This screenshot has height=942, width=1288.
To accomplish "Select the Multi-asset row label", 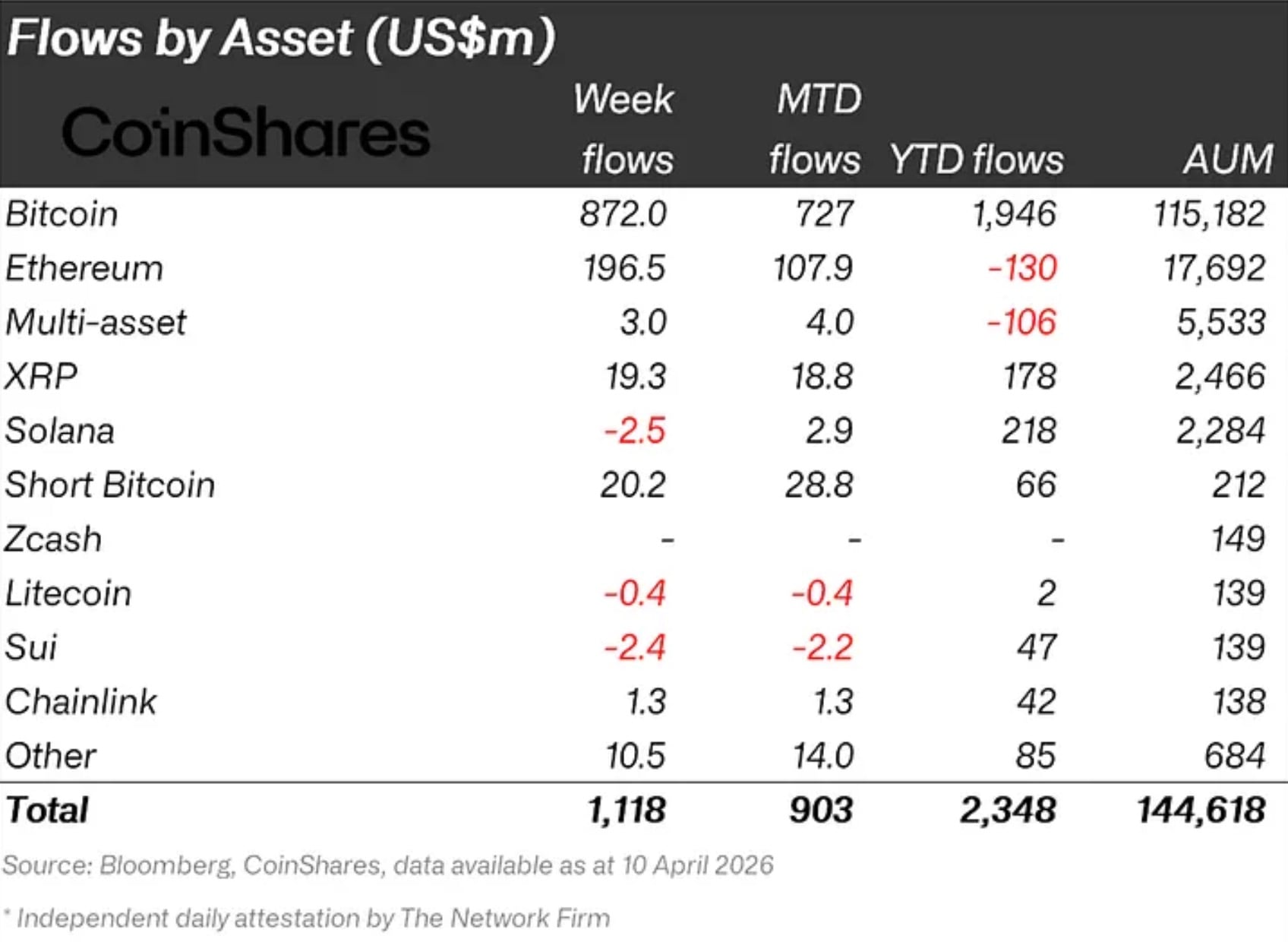I will coord(96,322).
